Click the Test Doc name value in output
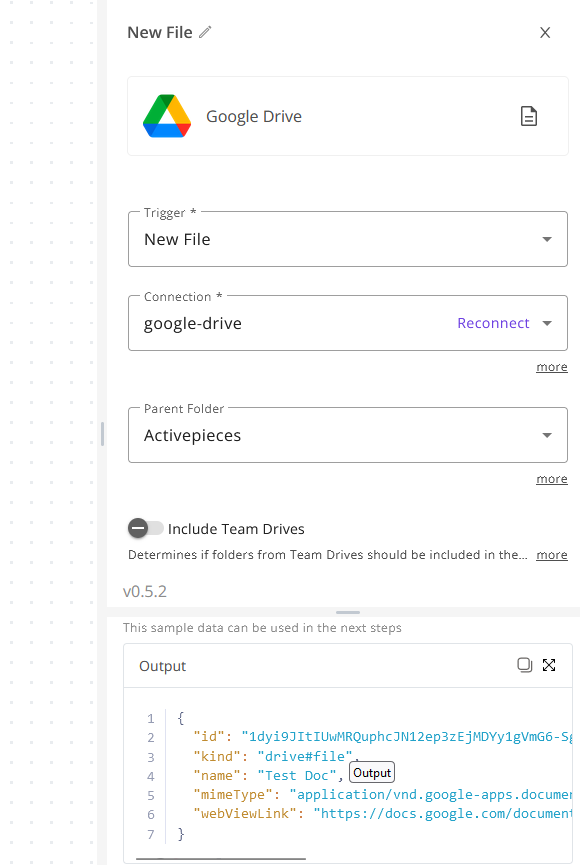580x865 pixels. tap(297, 776)
